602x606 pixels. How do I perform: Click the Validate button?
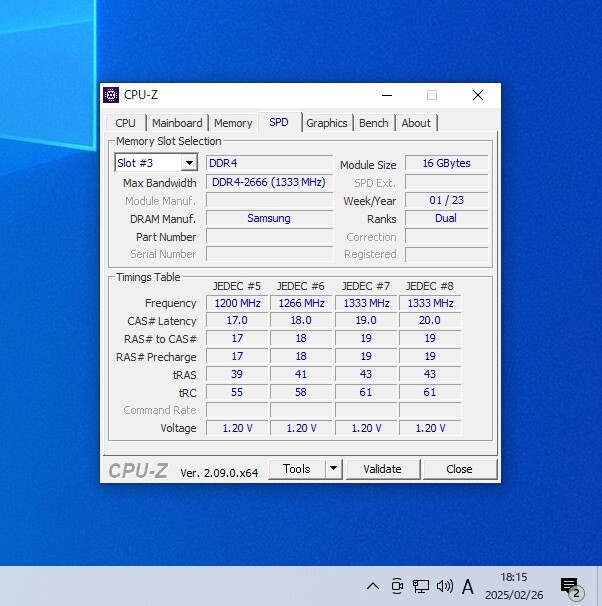click(383, 469)
